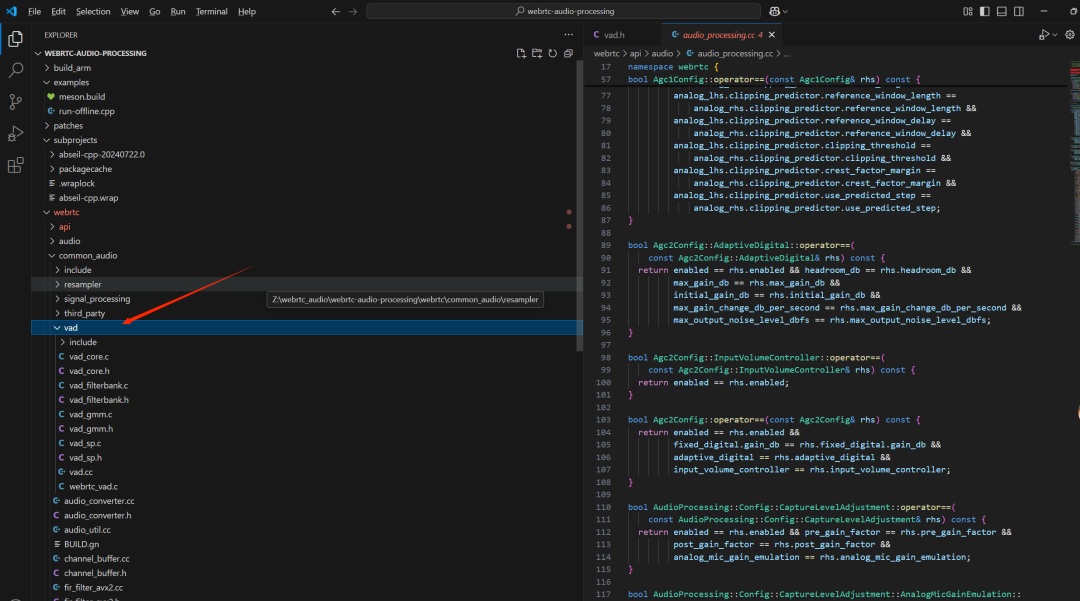Image resolution: width=1080 pixels, height=601 pixels.
Task: Open the Extensions view
Action: click(16, 165)
